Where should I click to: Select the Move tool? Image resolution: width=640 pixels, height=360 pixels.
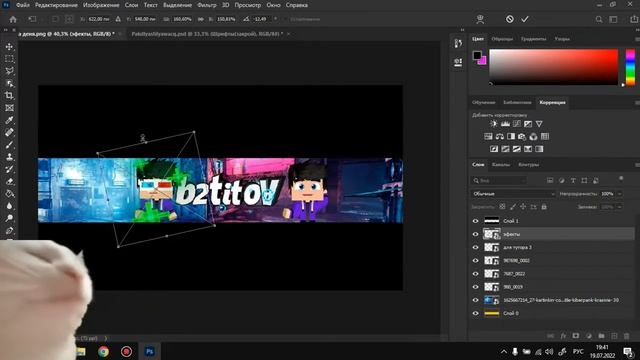tap(9, 47)
